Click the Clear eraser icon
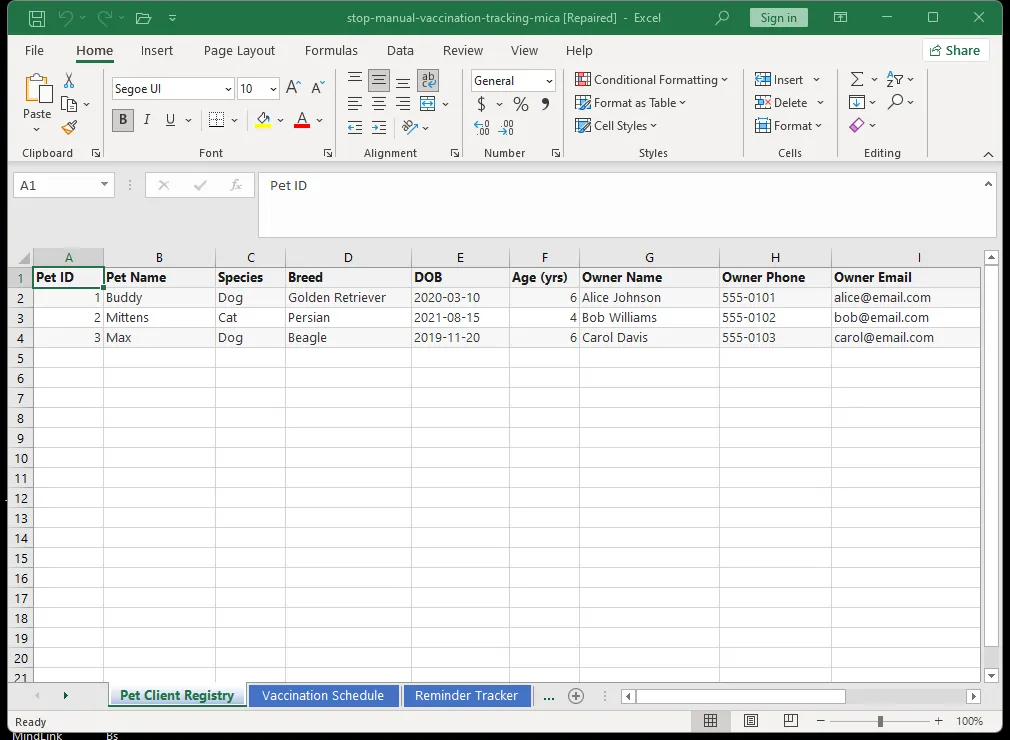This screenshot has height=740, width=1010. point(857,125)
